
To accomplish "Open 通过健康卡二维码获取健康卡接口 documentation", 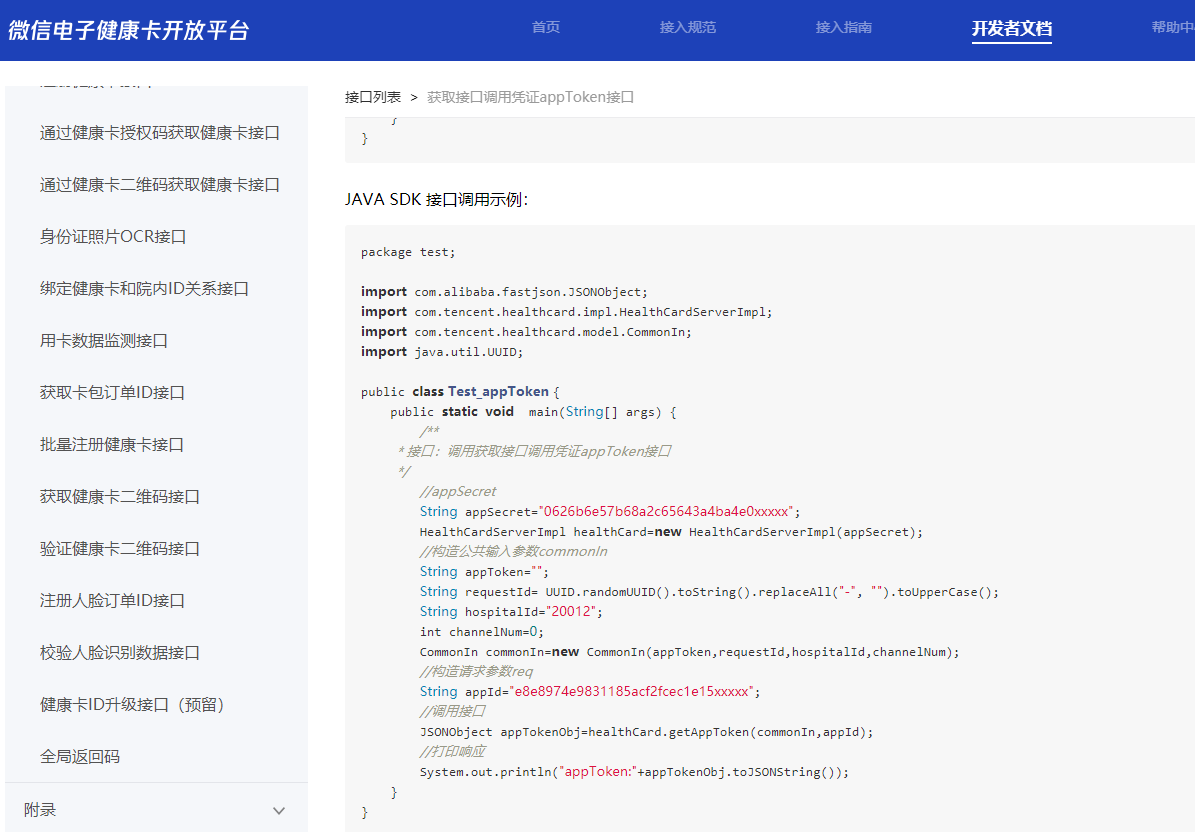I will click(x=160, y=184).
